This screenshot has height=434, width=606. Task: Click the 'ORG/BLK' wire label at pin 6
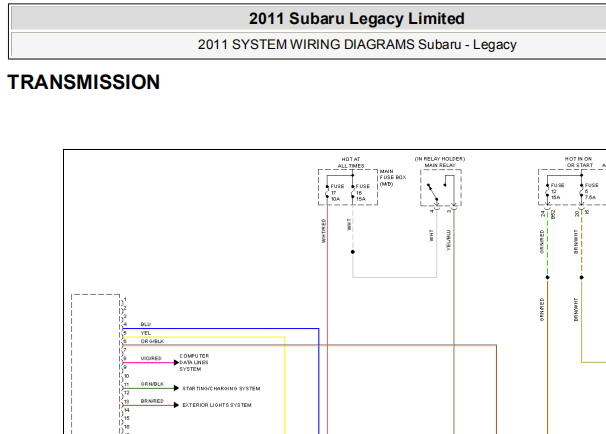coord(152,341)
